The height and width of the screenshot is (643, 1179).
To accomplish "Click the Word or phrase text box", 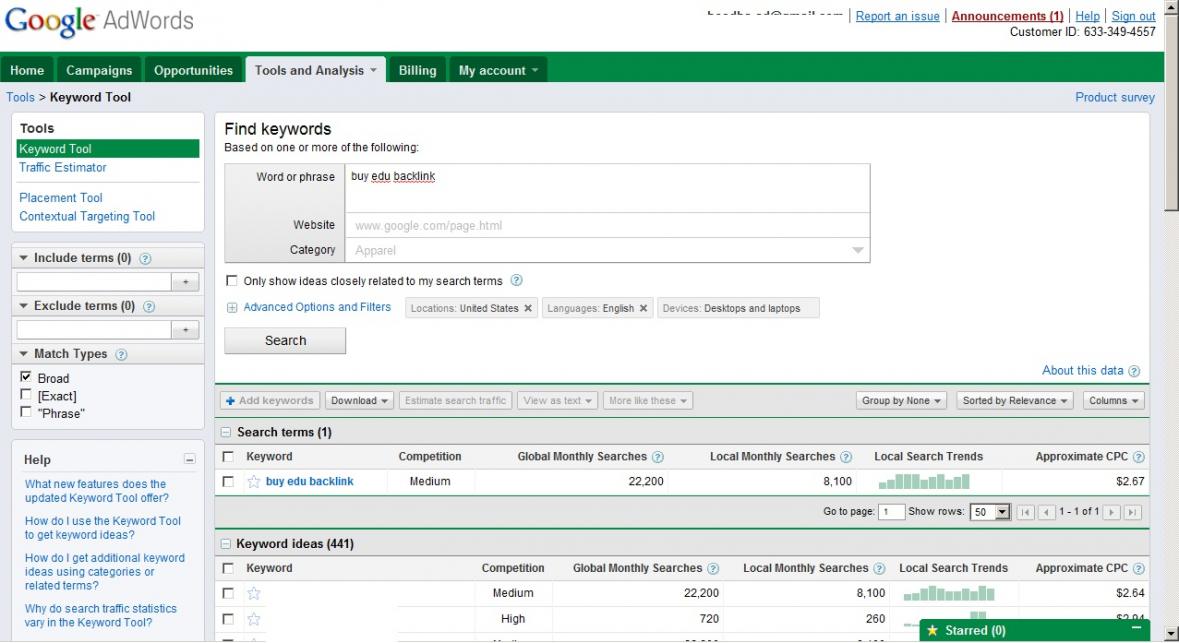I will point(607,188).
